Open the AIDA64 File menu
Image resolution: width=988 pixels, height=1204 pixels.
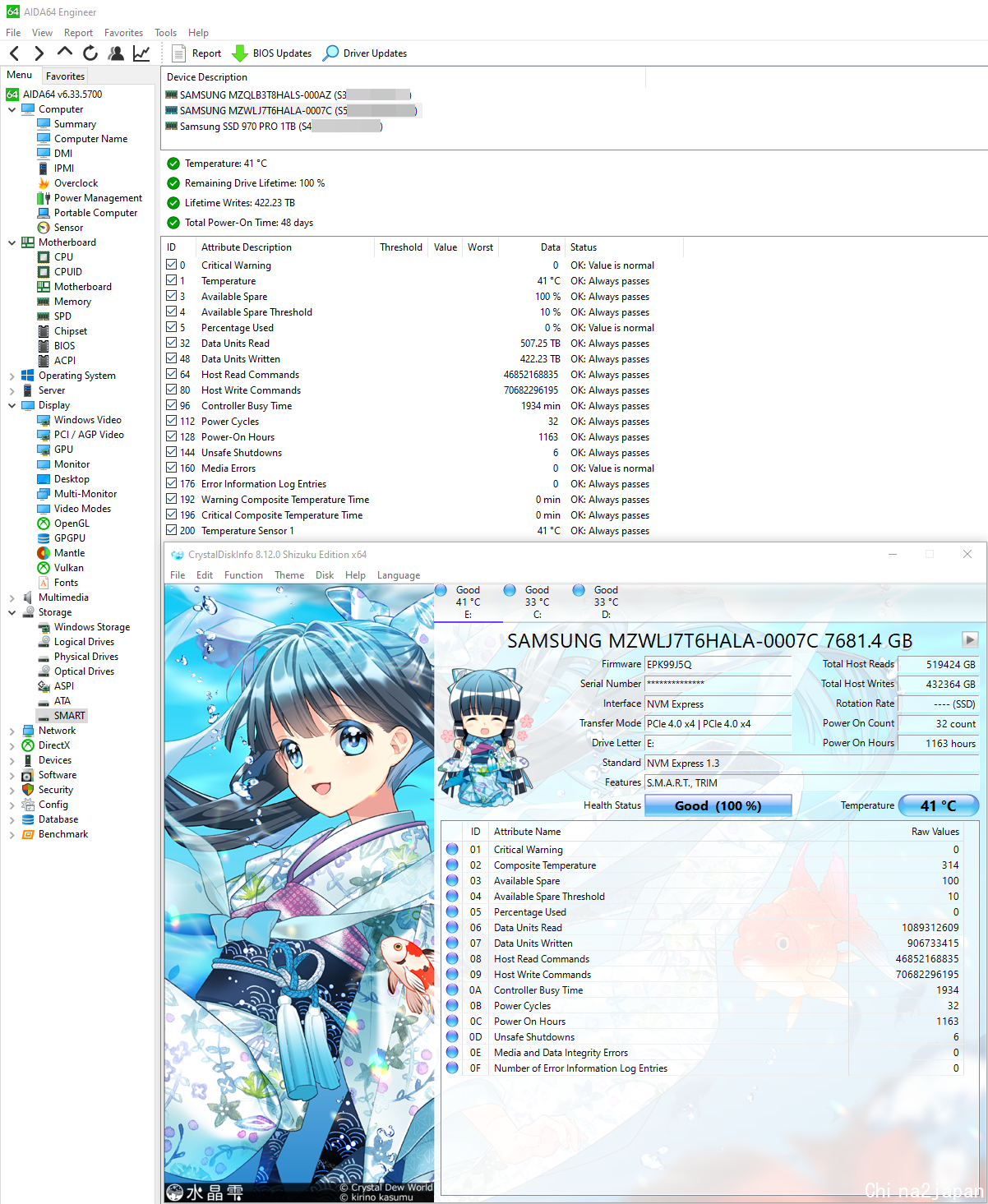pyautogui.click(x=13, y=33)
